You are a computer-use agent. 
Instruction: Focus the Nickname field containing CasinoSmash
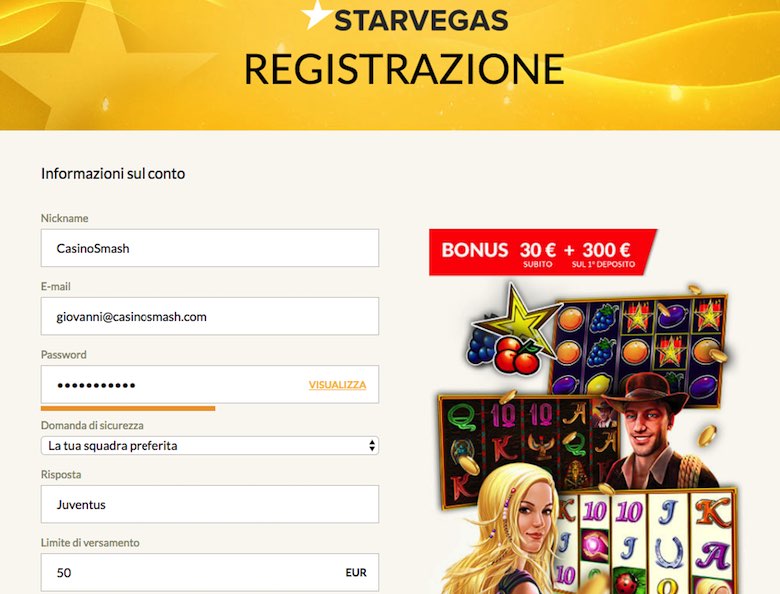point(209,248)
